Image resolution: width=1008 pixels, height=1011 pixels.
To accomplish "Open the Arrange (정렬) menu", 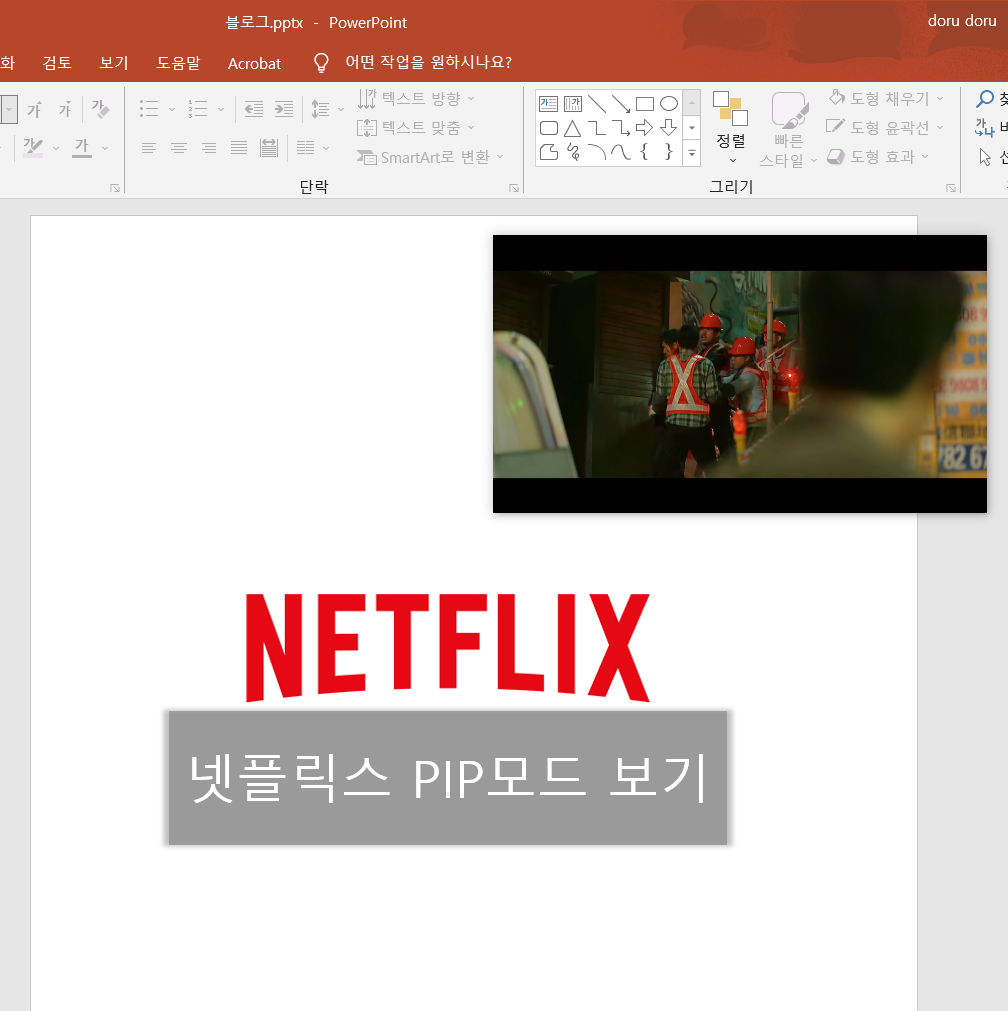I will point(731,128).
